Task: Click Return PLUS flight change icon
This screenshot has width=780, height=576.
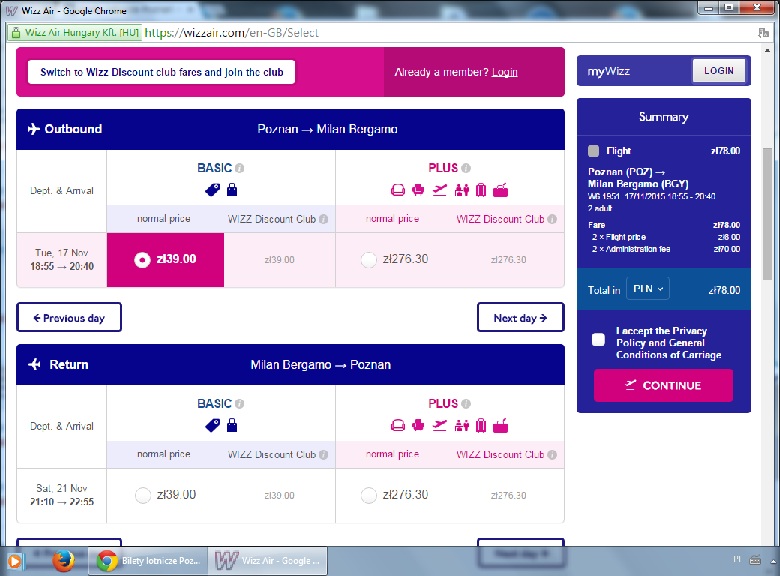Action: coord(440,426)
